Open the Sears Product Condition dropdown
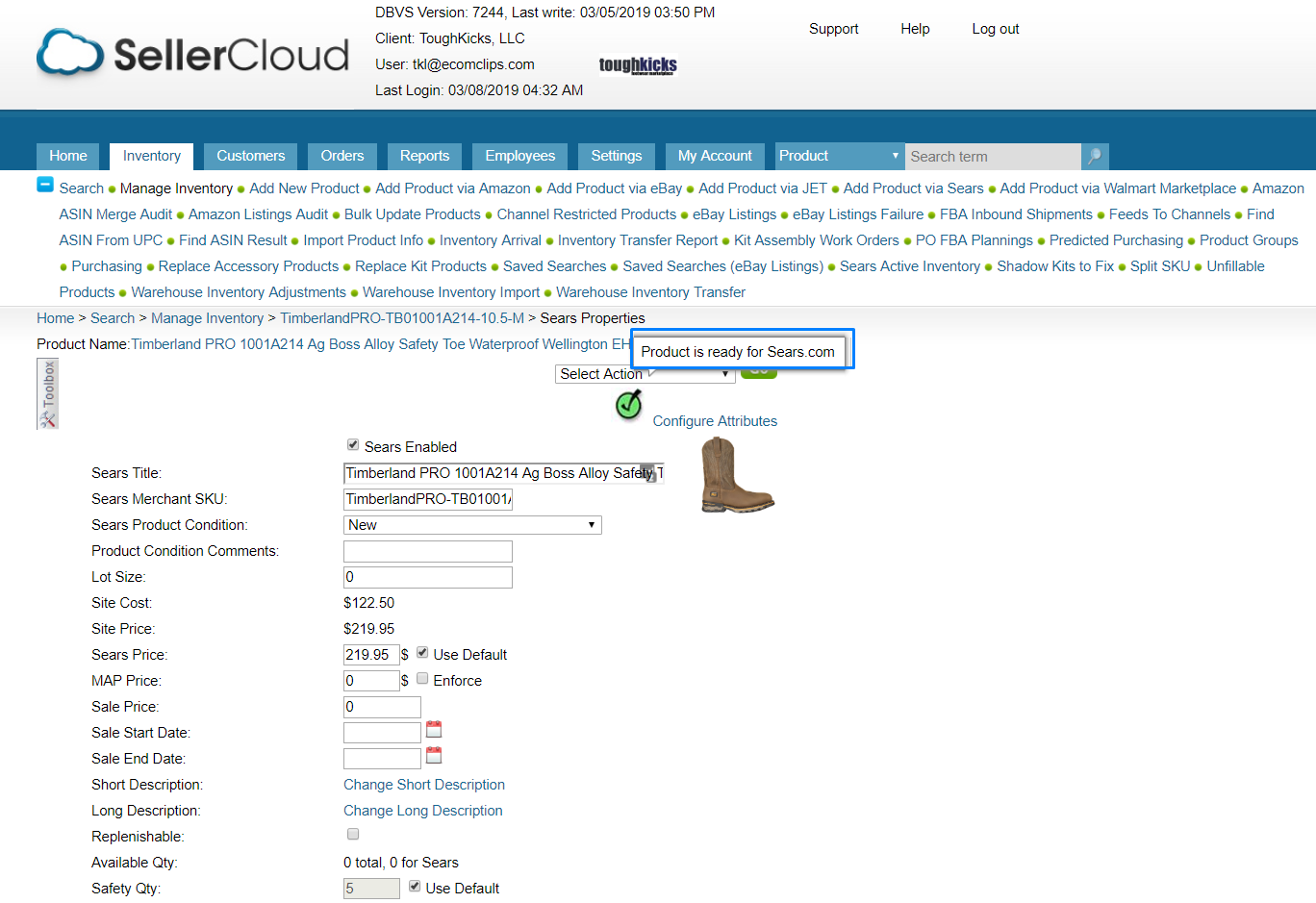The width and height of the screenshot is (1316, 903). pos(472,525)
